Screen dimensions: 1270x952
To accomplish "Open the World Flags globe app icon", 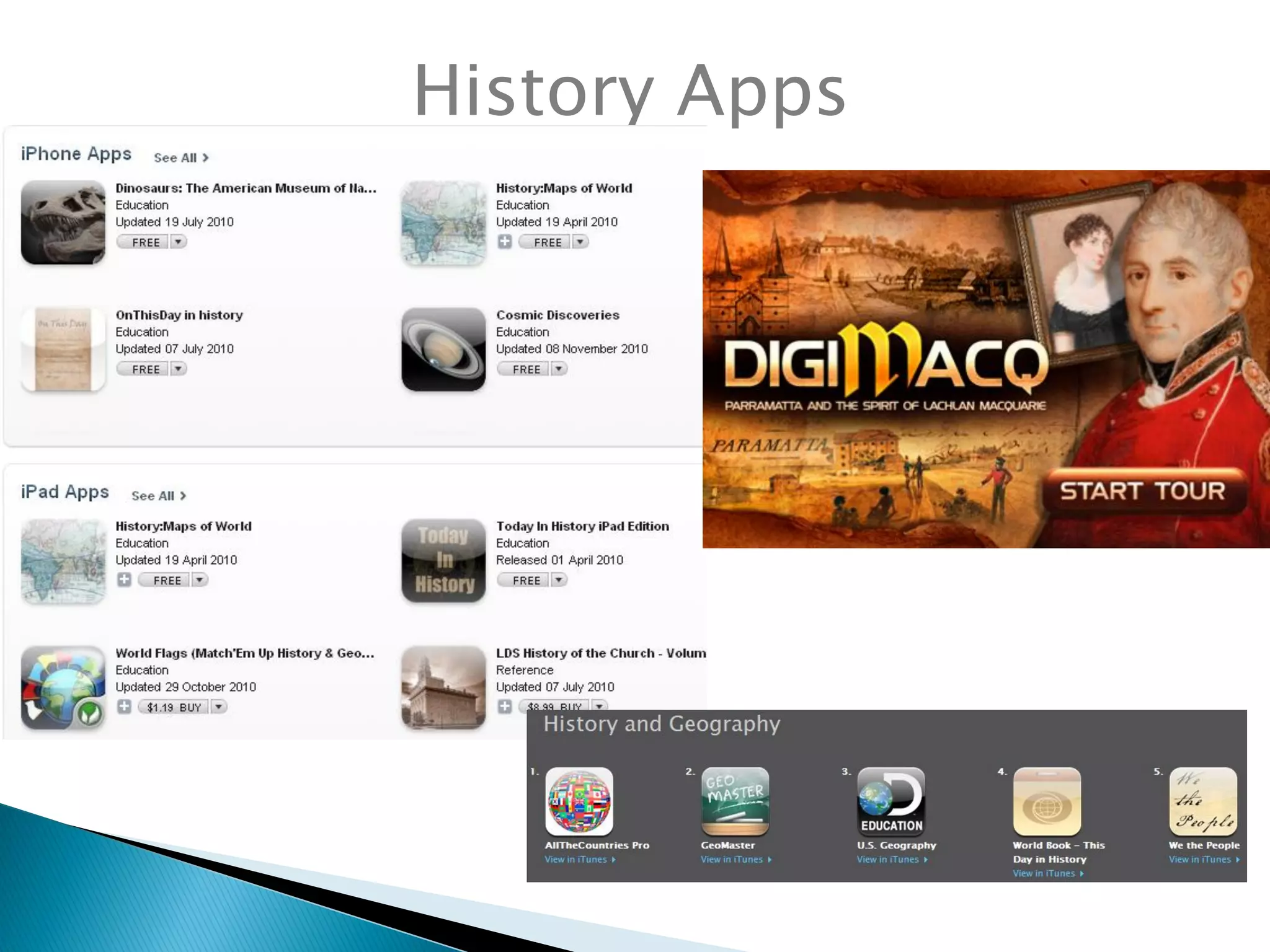I will click(x=63, y=687).
